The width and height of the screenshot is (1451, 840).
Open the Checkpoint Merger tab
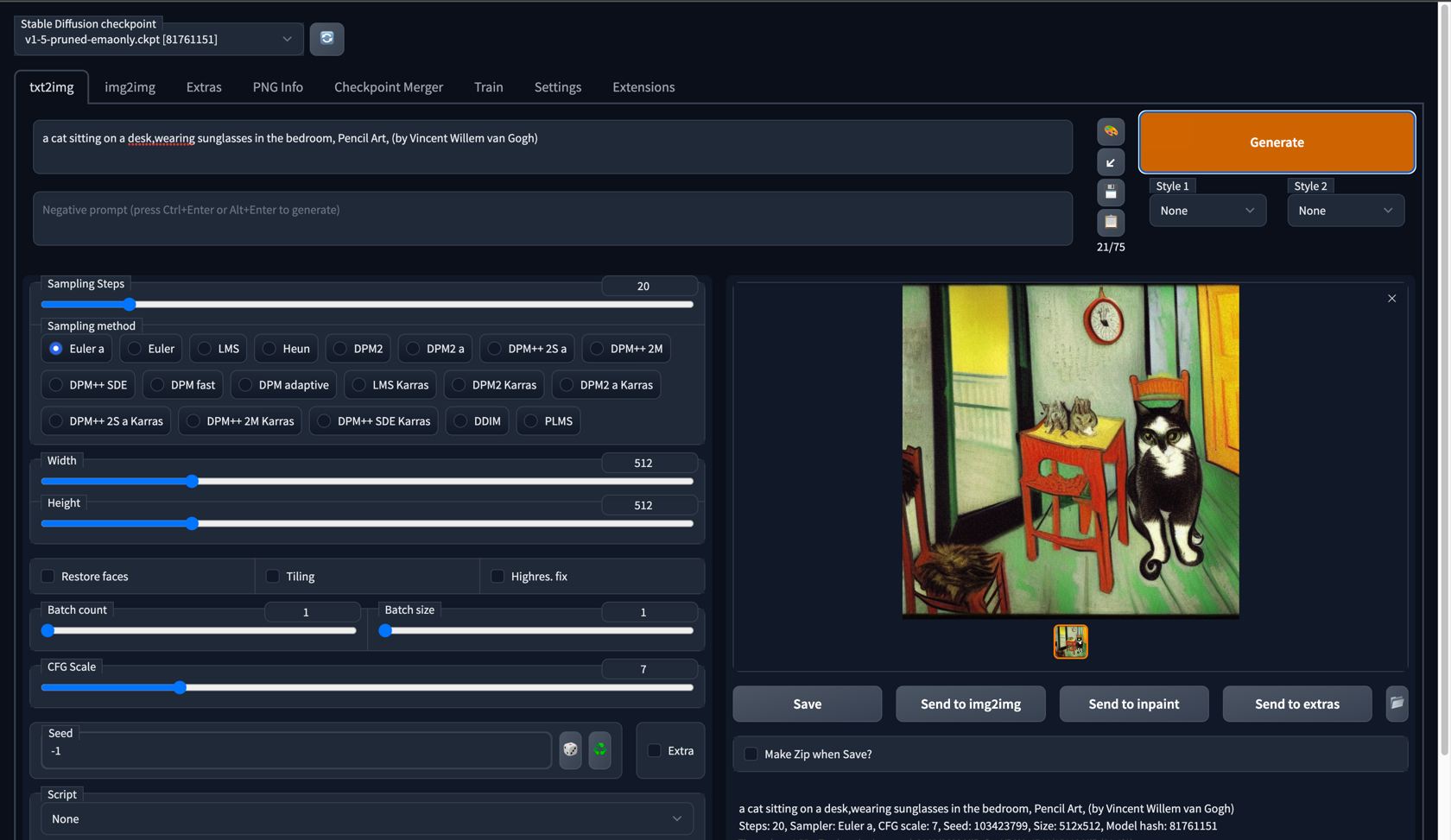click(389, 87)
